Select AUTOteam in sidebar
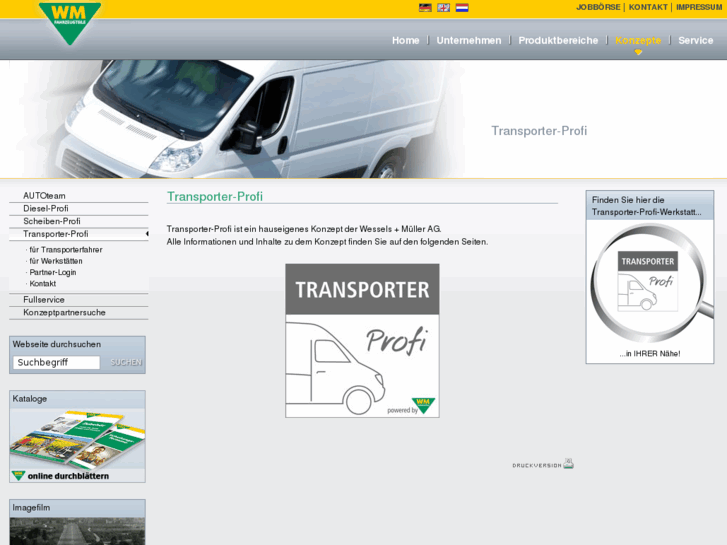 click(79, 196)
